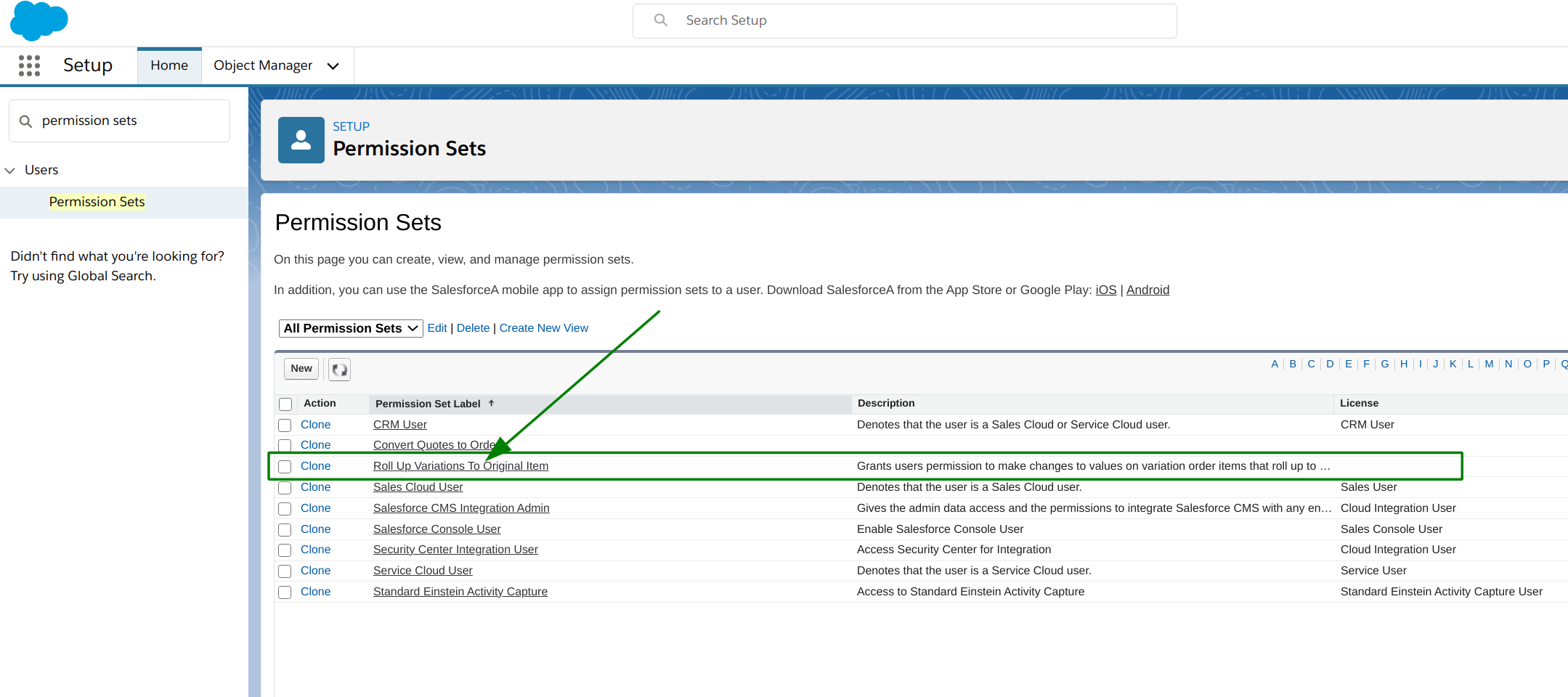Open the Object Manager tab
The width and height of the screenshot is (1568, 697).
pos(263,65)
